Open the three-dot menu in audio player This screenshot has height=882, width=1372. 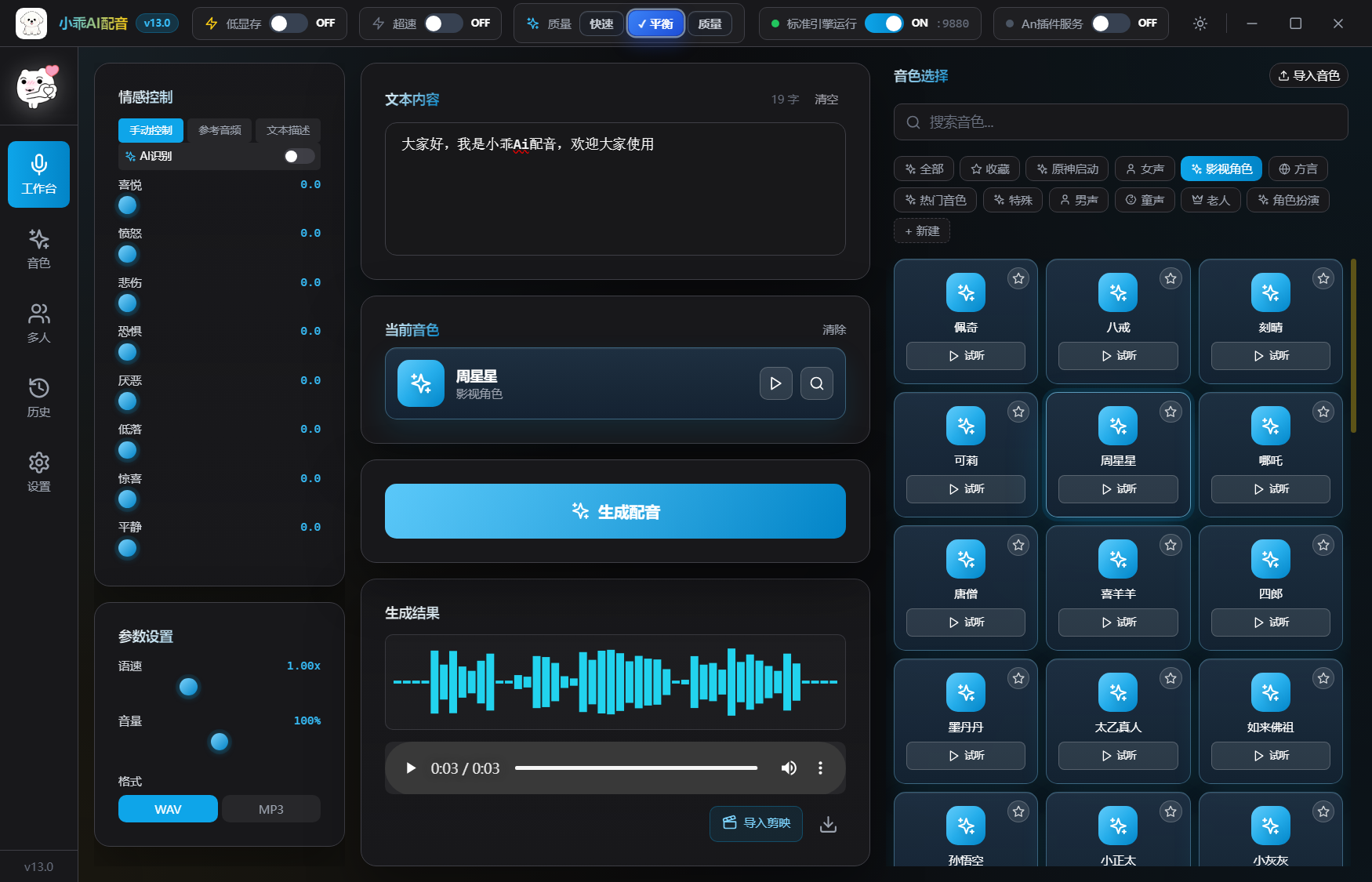pyautogui.click(x=821, y=768)
